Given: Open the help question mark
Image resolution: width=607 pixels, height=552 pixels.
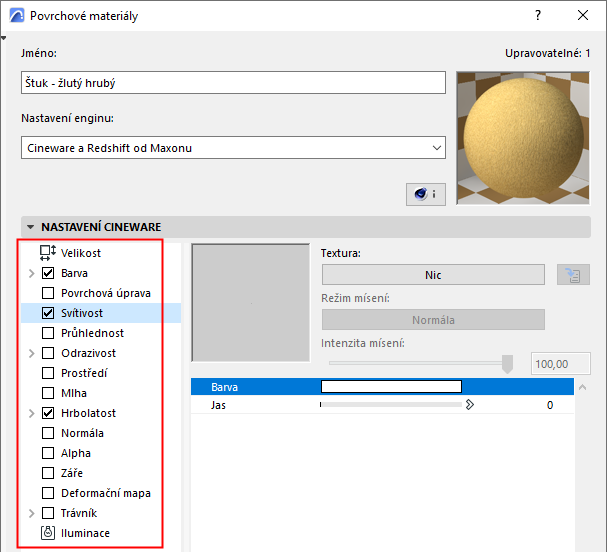Looking at the screenshot, I should pyautogui.click(x=538, y=15).
